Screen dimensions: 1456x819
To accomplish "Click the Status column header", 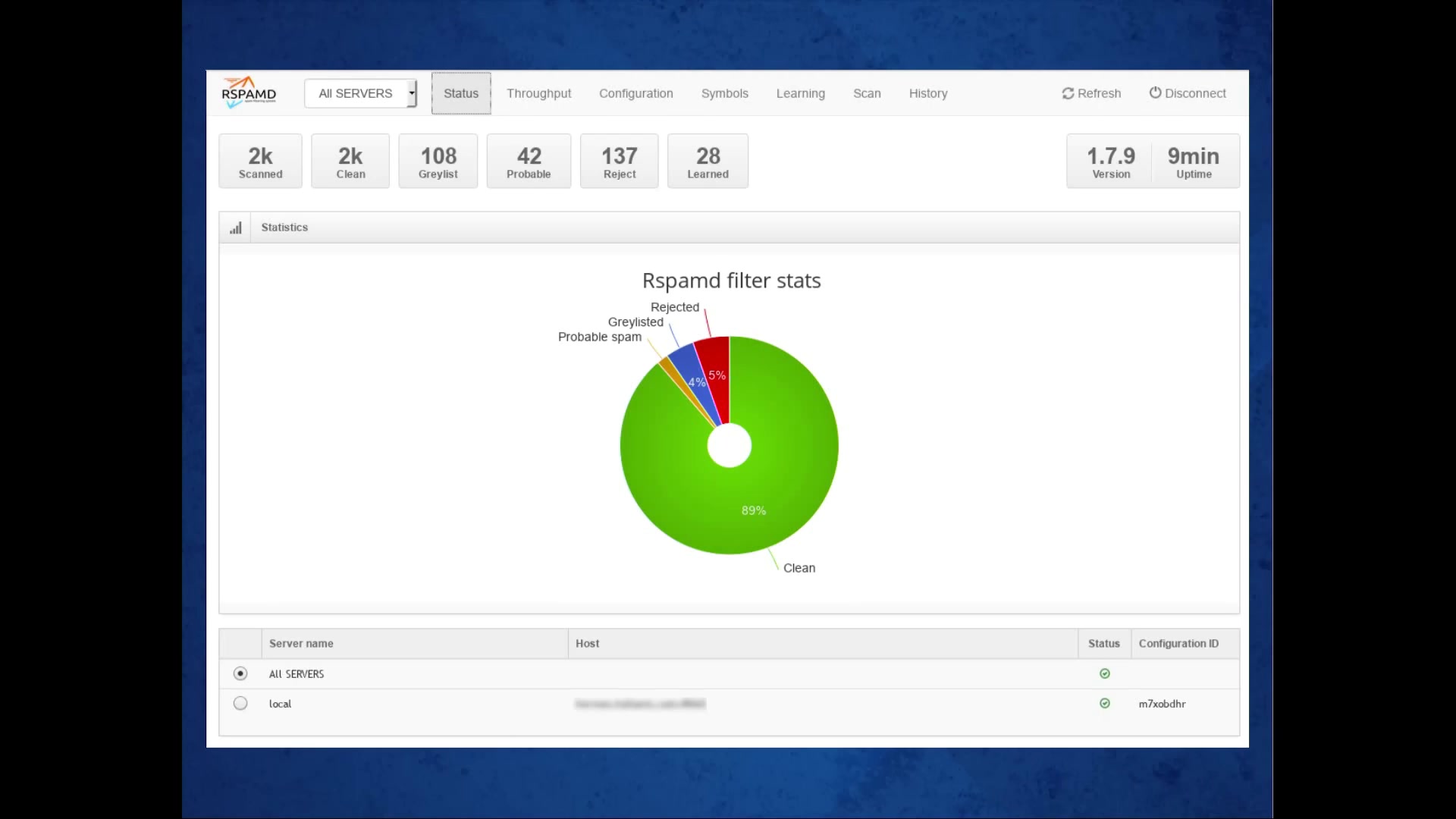I will (1103, 643).
